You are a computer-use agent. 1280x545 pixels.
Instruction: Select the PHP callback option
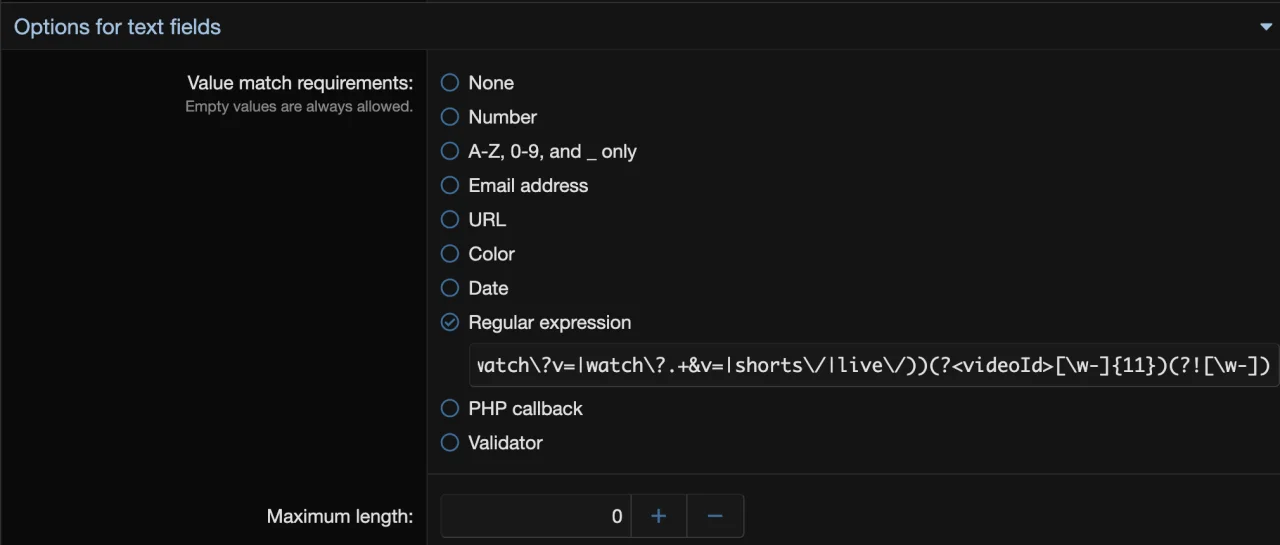tap(450, 408)
